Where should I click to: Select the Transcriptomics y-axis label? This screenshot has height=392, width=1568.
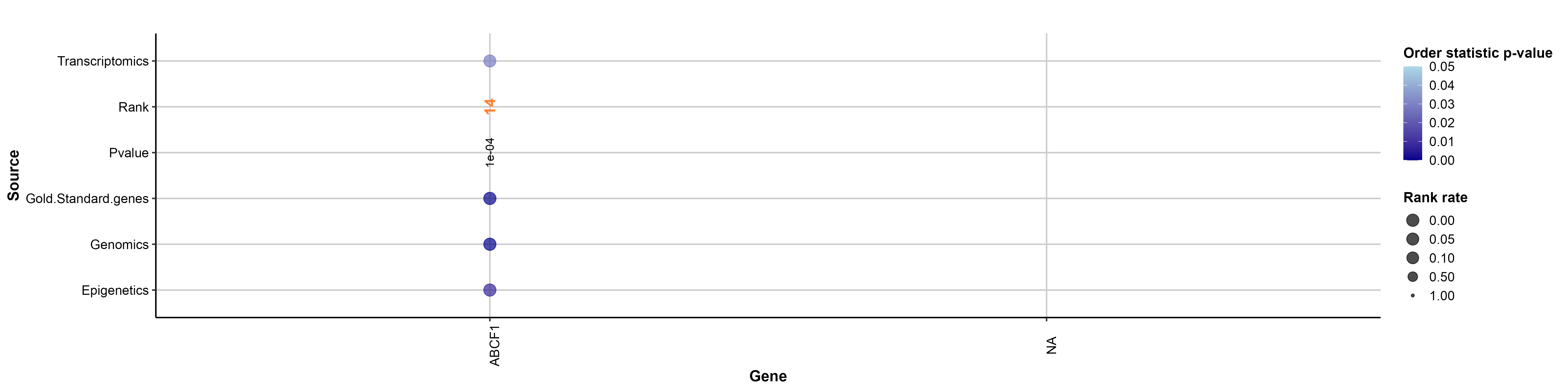103,61
